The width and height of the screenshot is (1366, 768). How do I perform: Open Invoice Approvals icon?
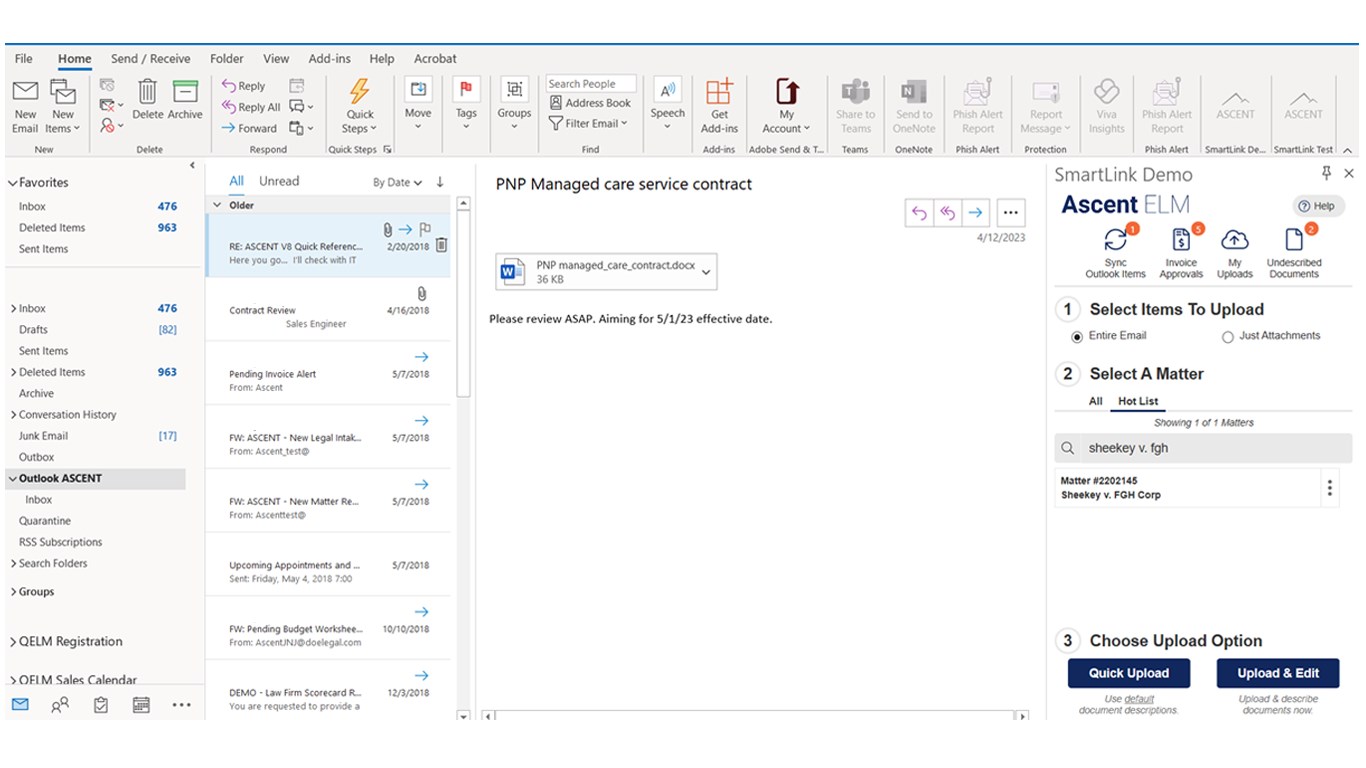(x=1181, y=240)
